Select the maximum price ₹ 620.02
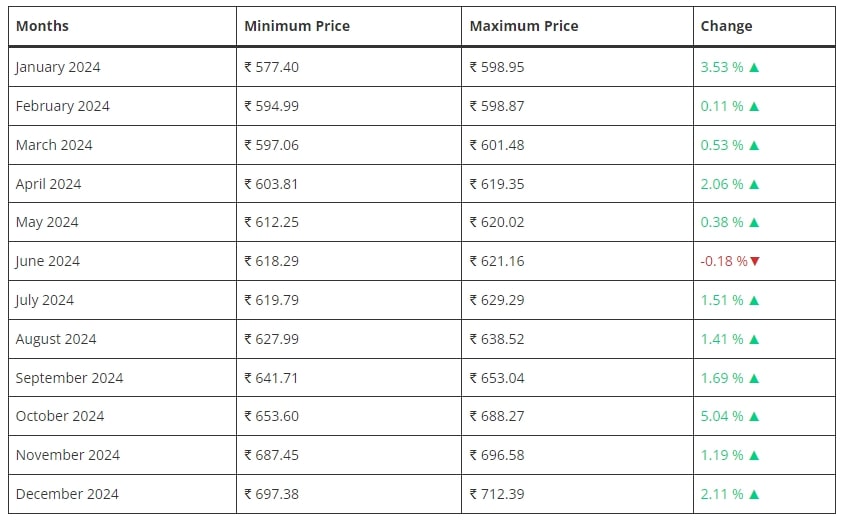 (497, 222)
